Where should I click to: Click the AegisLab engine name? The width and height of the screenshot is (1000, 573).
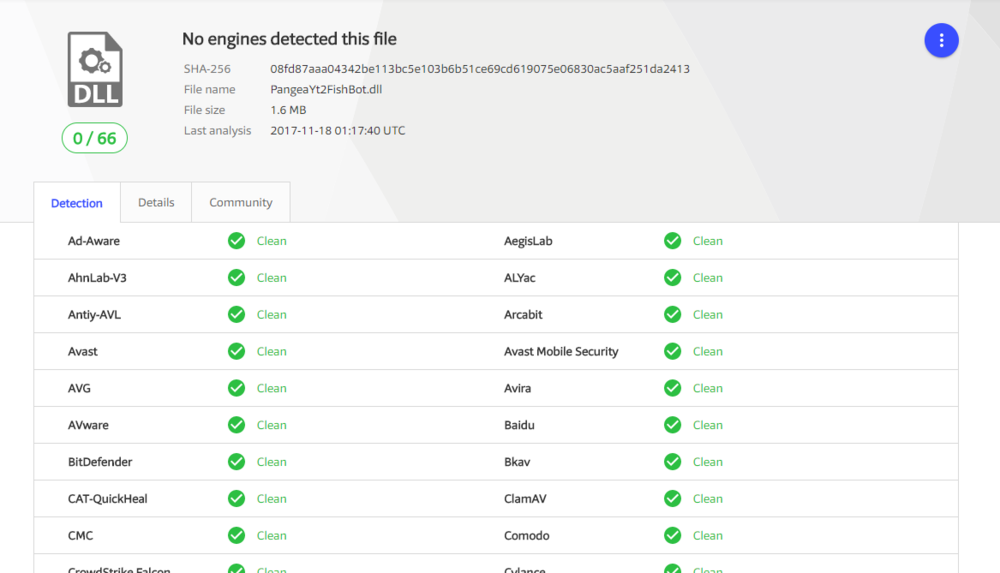coord(528,241)
